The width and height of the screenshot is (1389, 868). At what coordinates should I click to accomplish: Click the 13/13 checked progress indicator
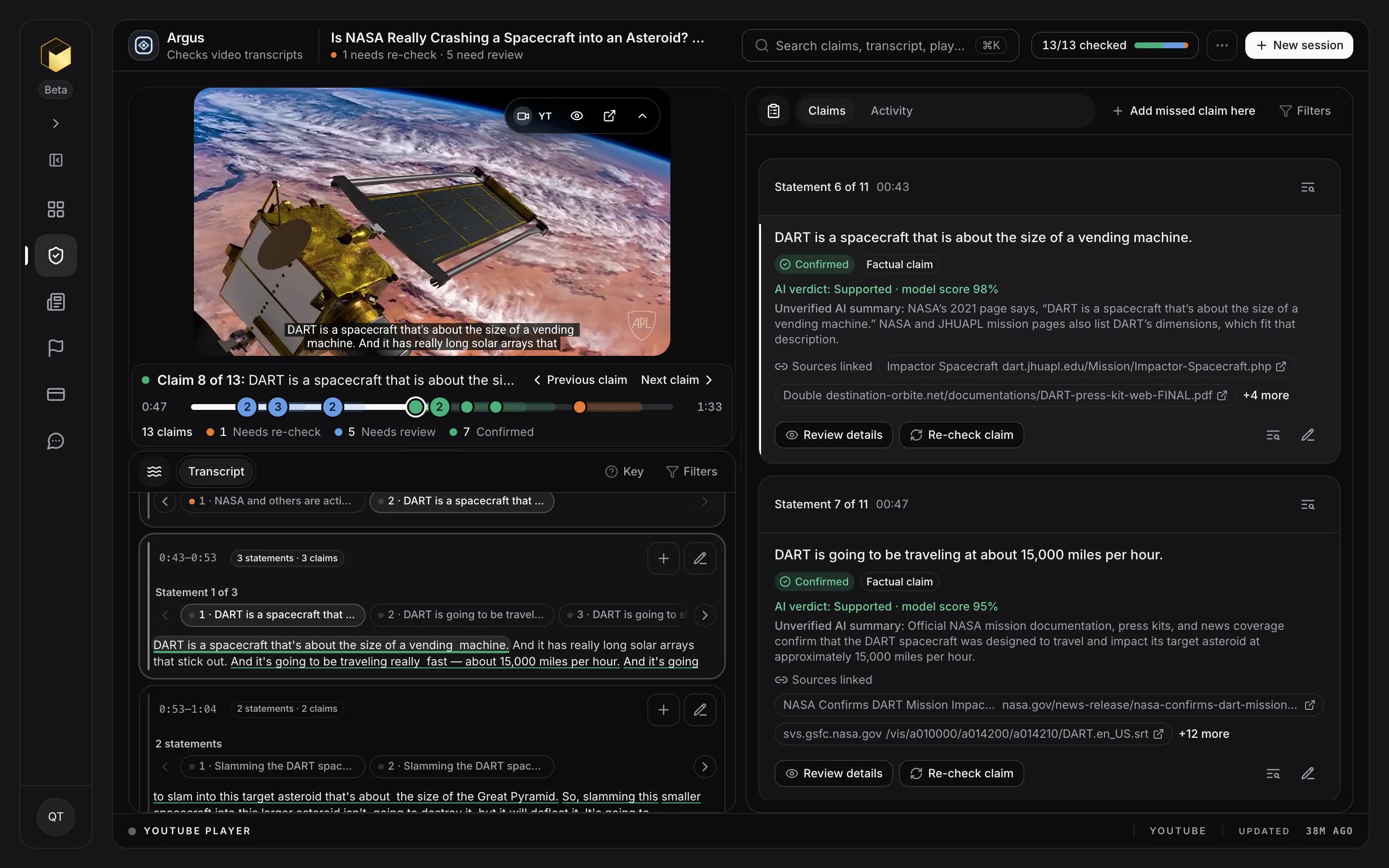pyautogui.click(x=1115, y=45)
